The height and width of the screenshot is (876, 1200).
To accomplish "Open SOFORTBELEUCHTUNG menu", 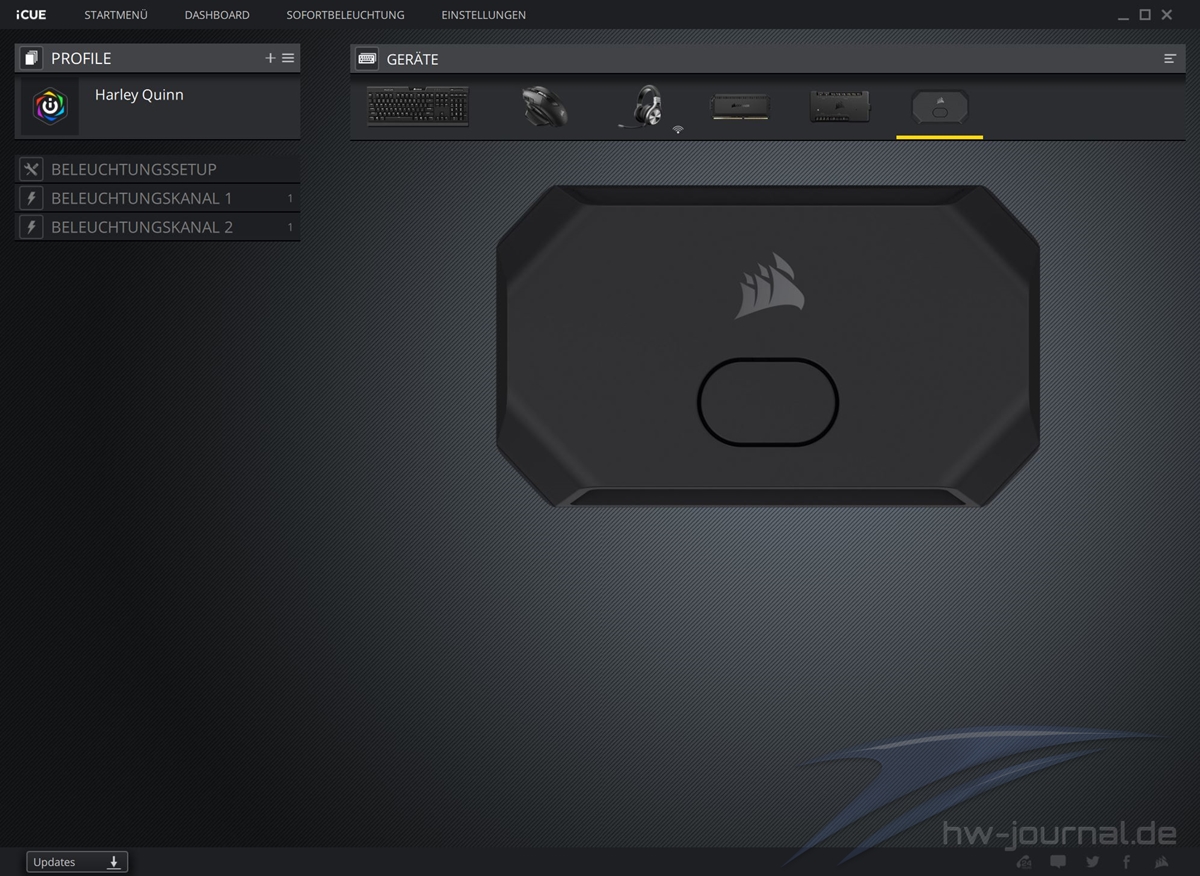I will click(x=345, y=15).
